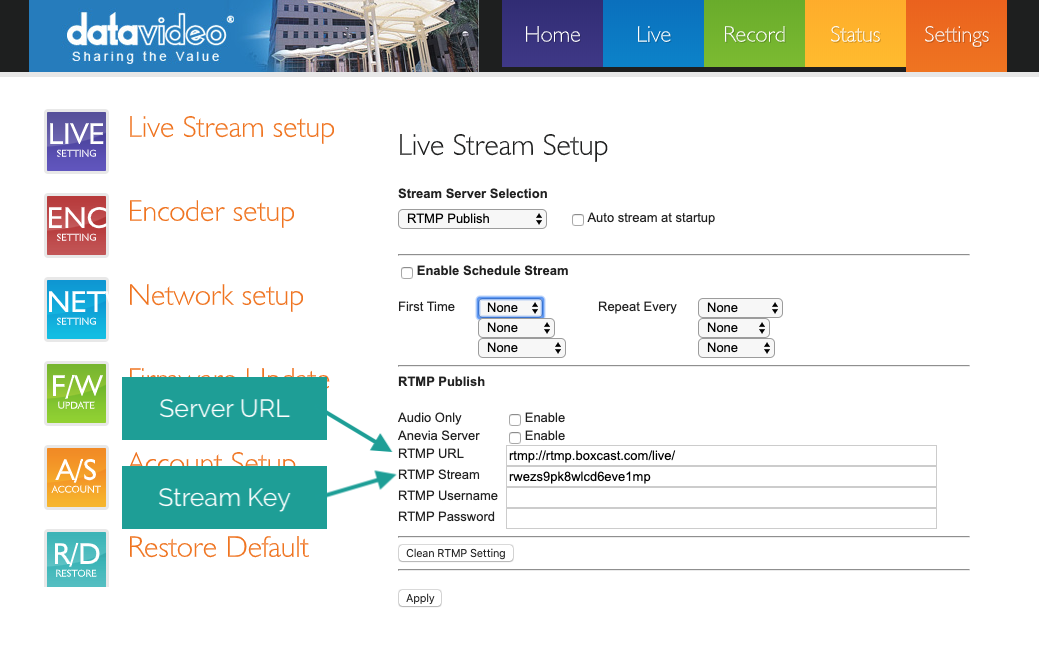This screenshot has height=656, width=1039.
Task: Open the ENC Setting encoder icon
Action: click(x=76, y=225)
